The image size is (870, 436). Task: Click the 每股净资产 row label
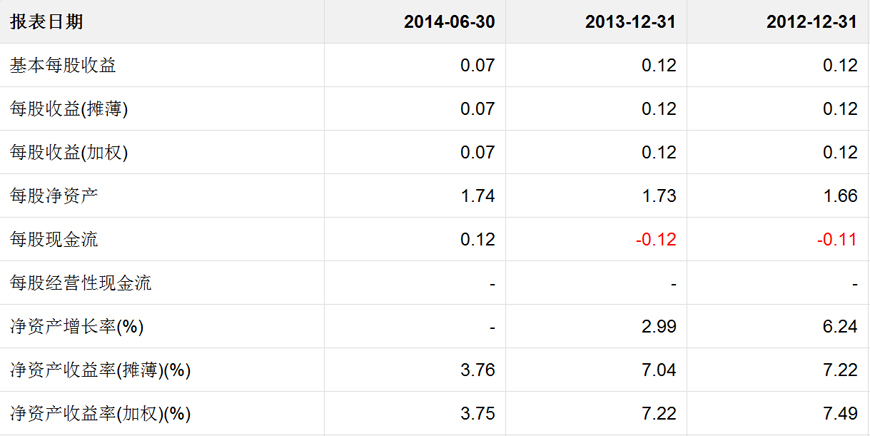coord(54,196)
